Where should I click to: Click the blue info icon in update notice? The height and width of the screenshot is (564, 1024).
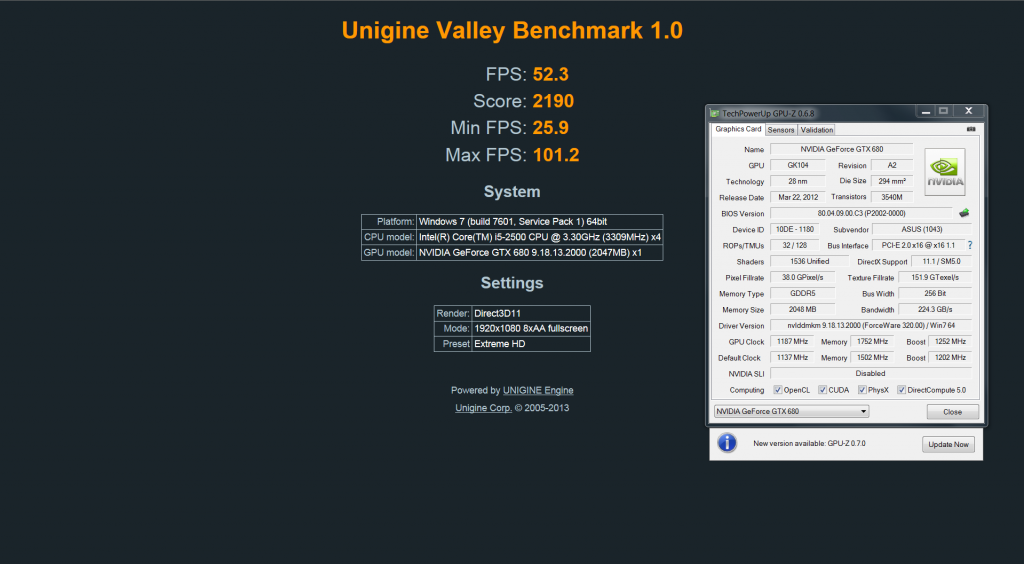coord(727,443)
